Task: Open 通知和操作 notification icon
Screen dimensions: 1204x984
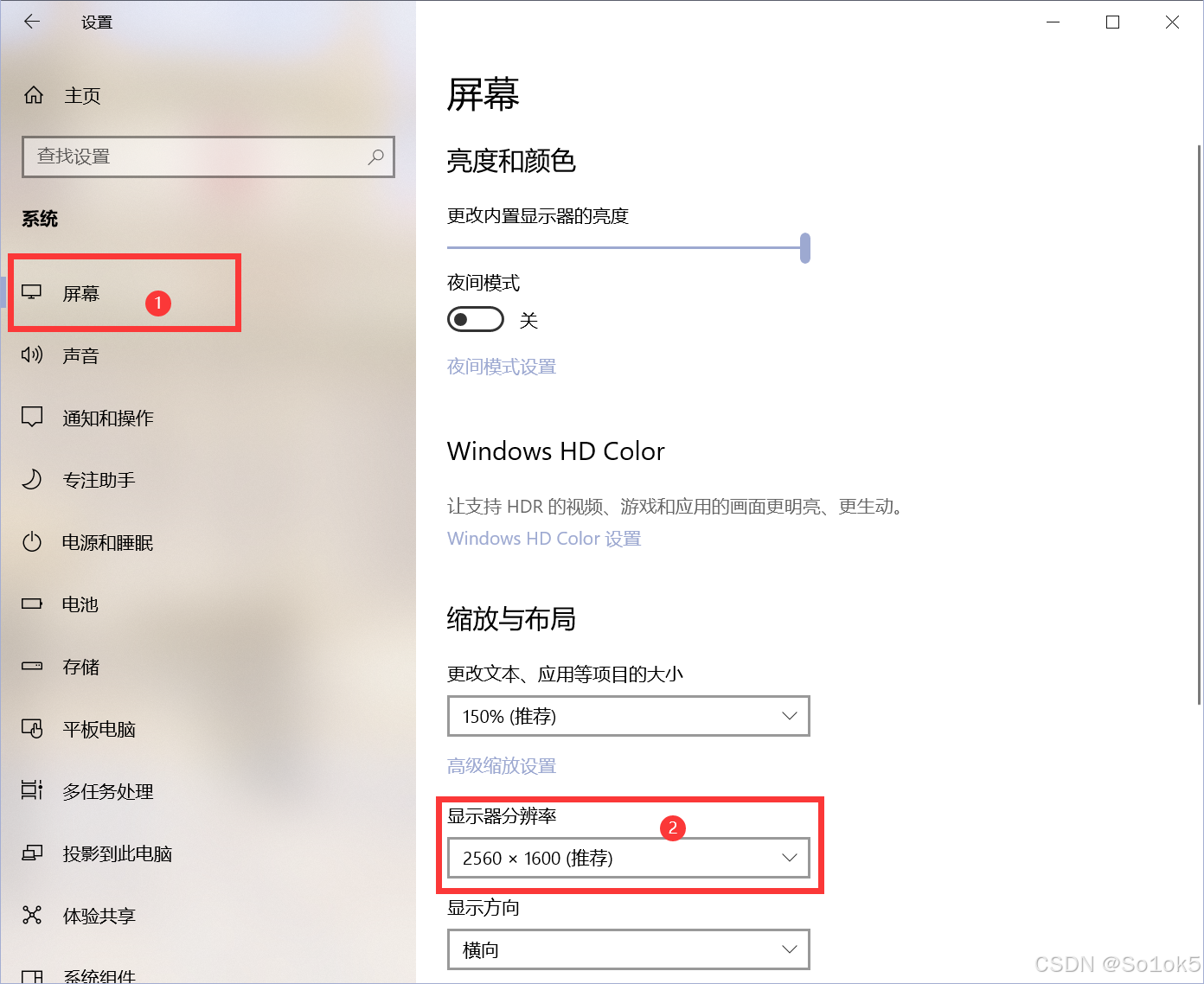Action: tap(32, 417)
